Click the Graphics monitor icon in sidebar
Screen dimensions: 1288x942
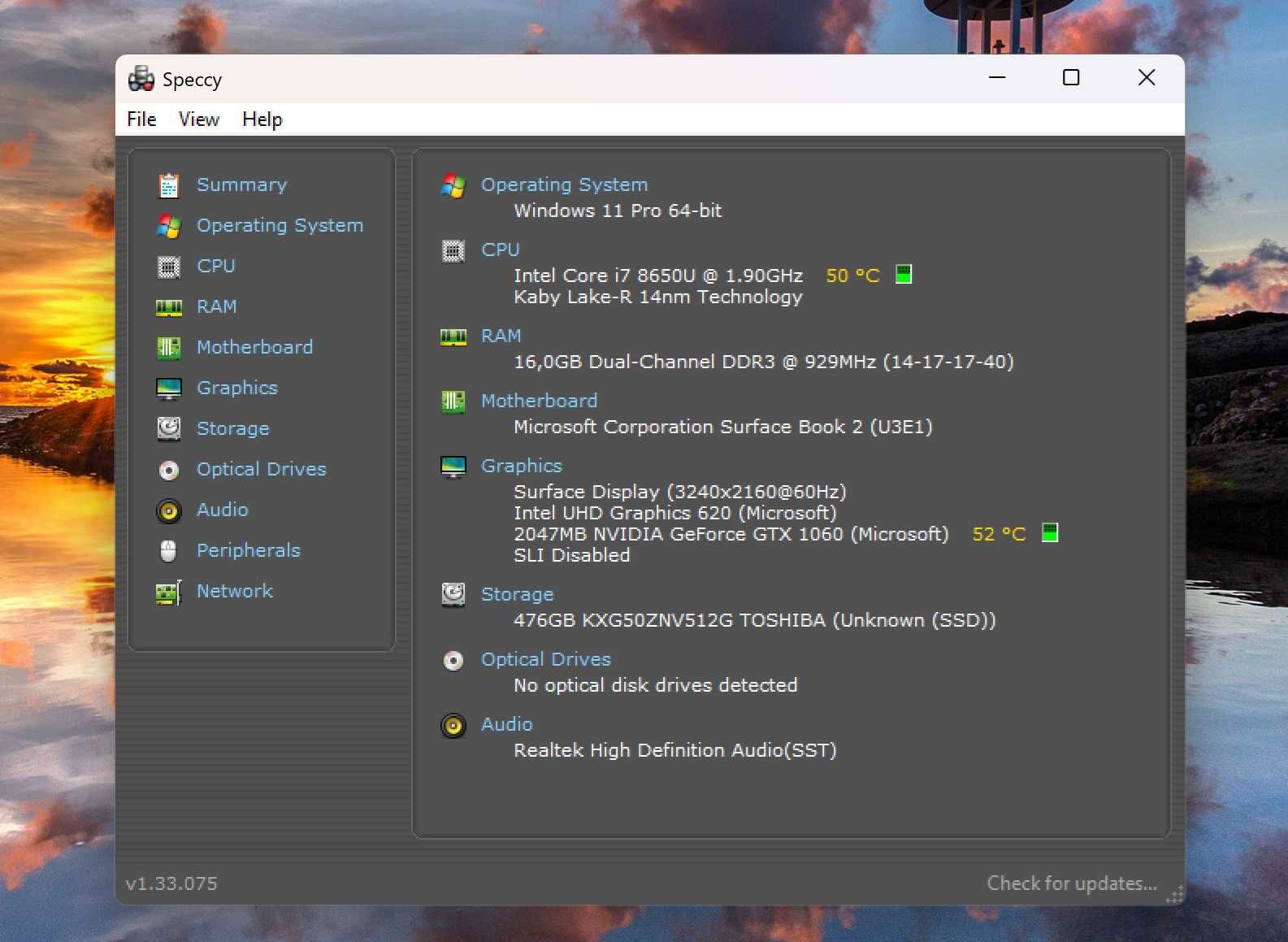169,389
